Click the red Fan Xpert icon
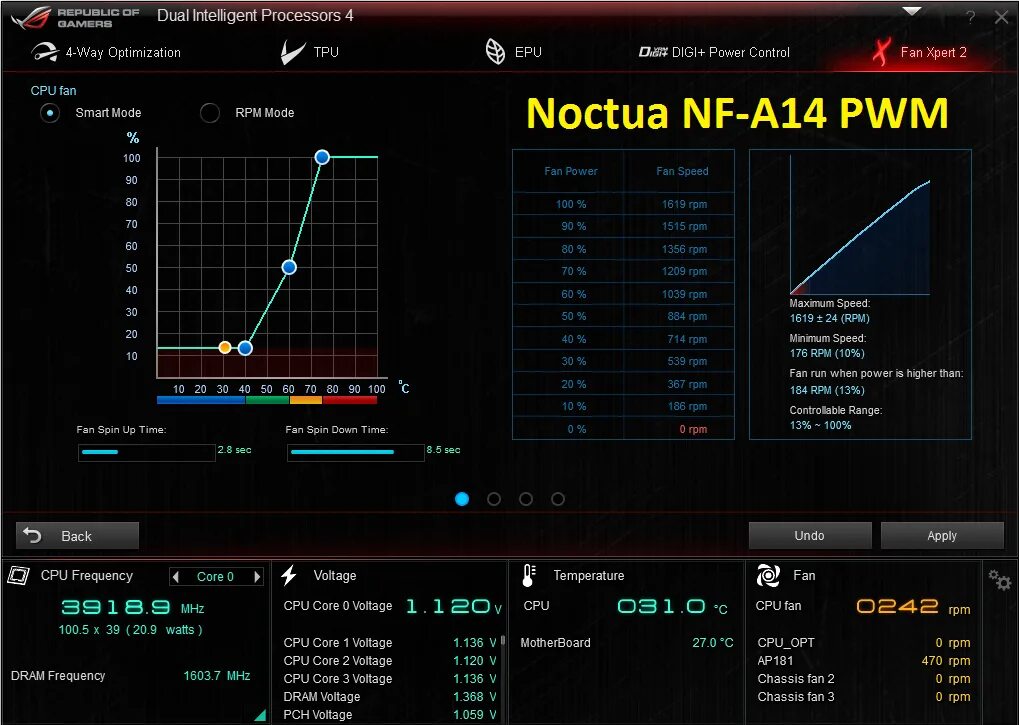 881,52
